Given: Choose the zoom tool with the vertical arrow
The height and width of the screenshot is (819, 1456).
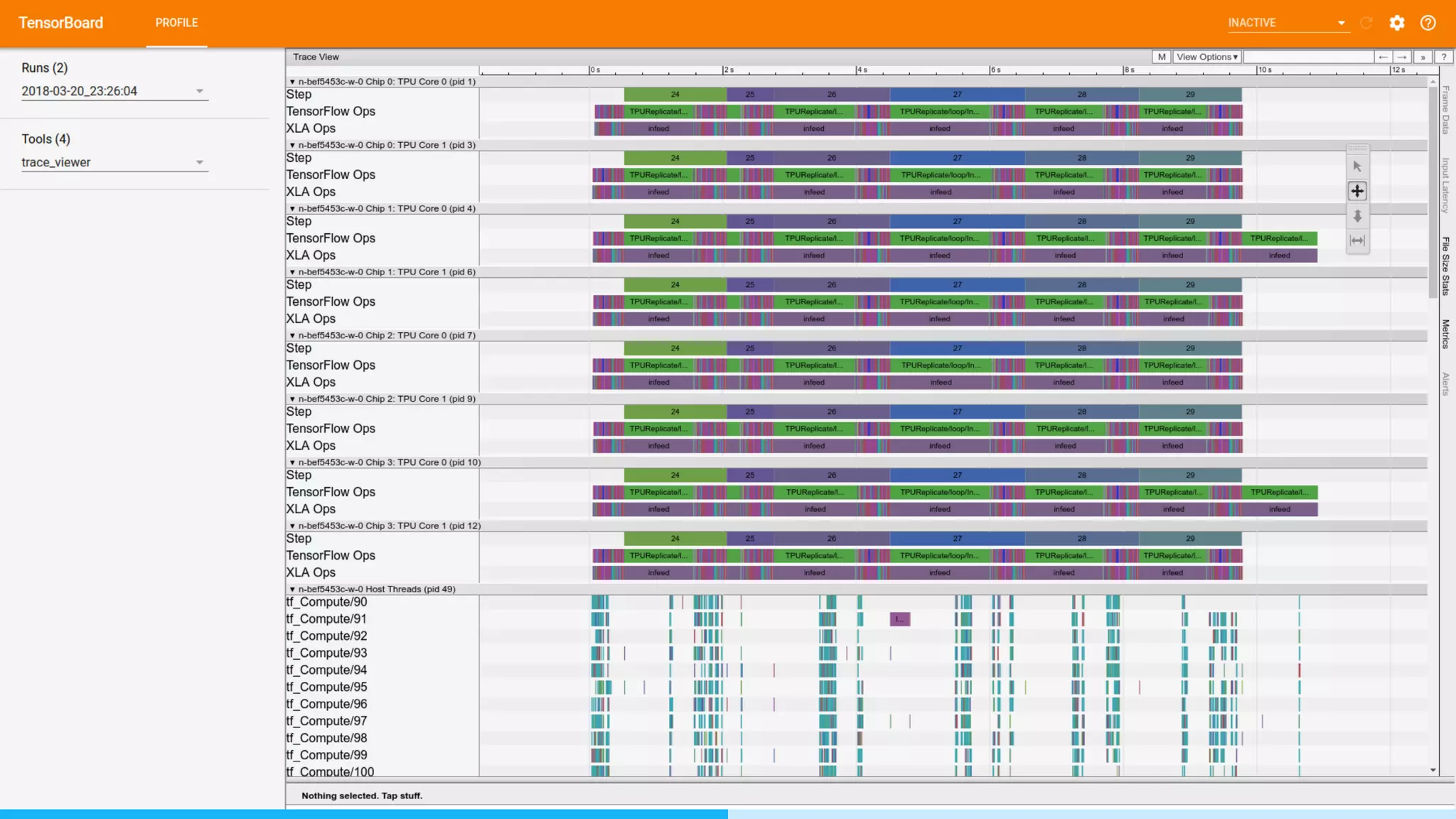Looking at the screenshot, I should click(x=1357, y=216).
